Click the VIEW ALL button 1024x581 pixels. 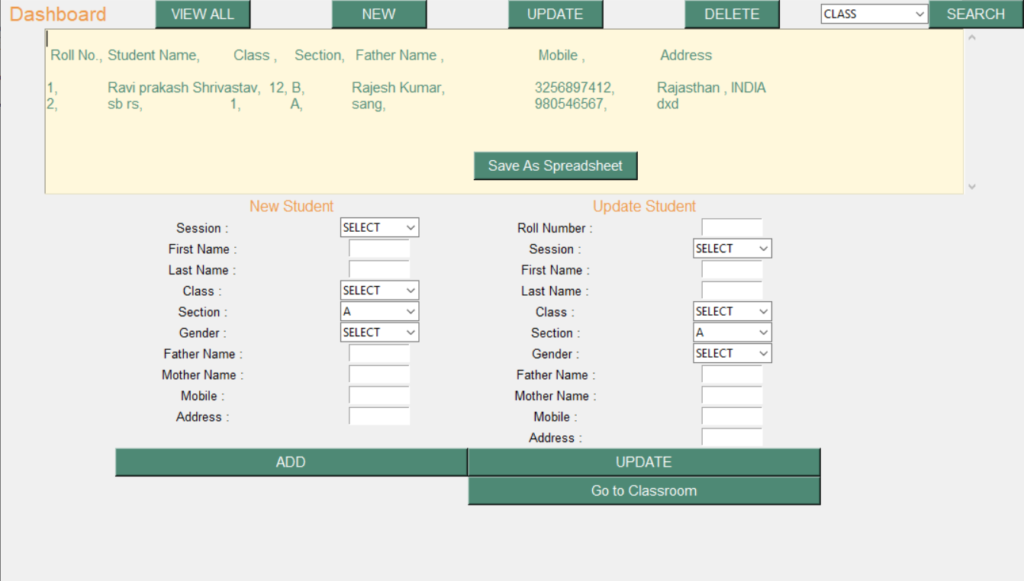click(x=202, y=14)
